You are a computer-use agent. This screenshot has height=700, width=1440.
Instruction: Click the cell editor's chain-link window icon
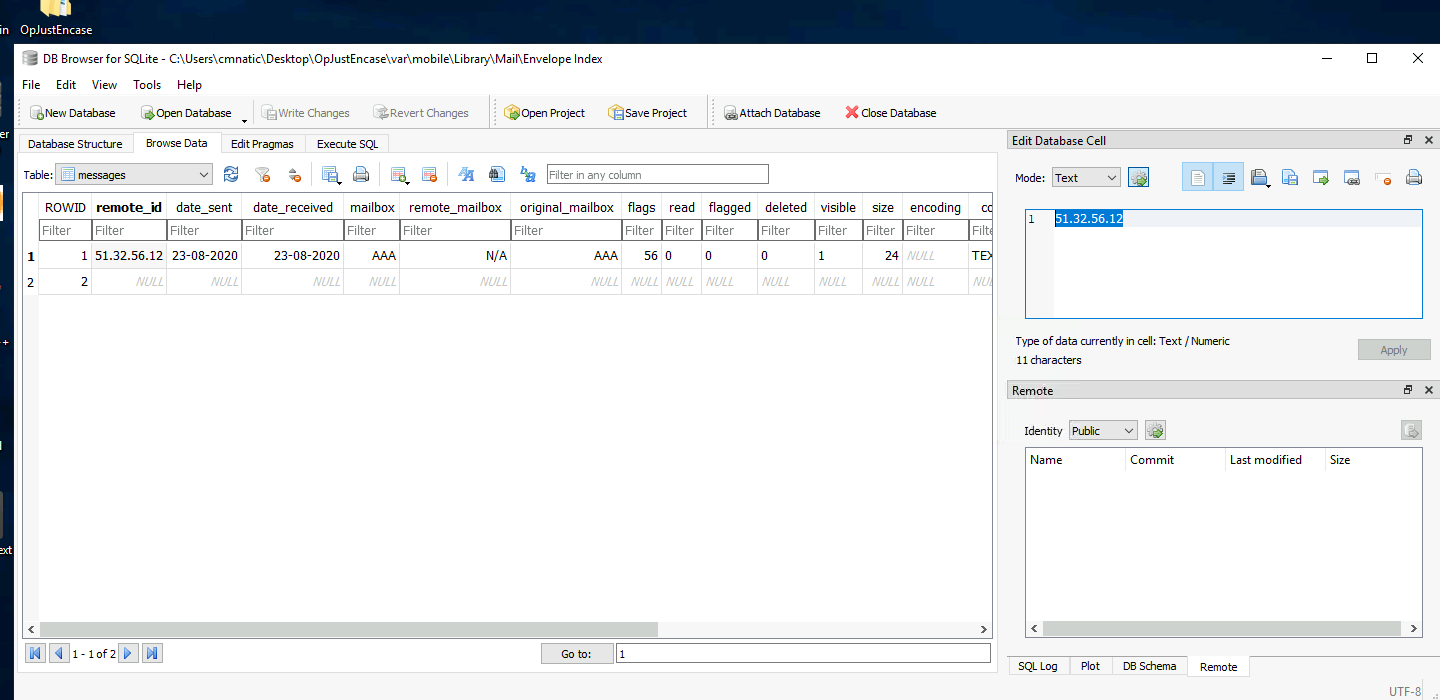point(1352,178)
